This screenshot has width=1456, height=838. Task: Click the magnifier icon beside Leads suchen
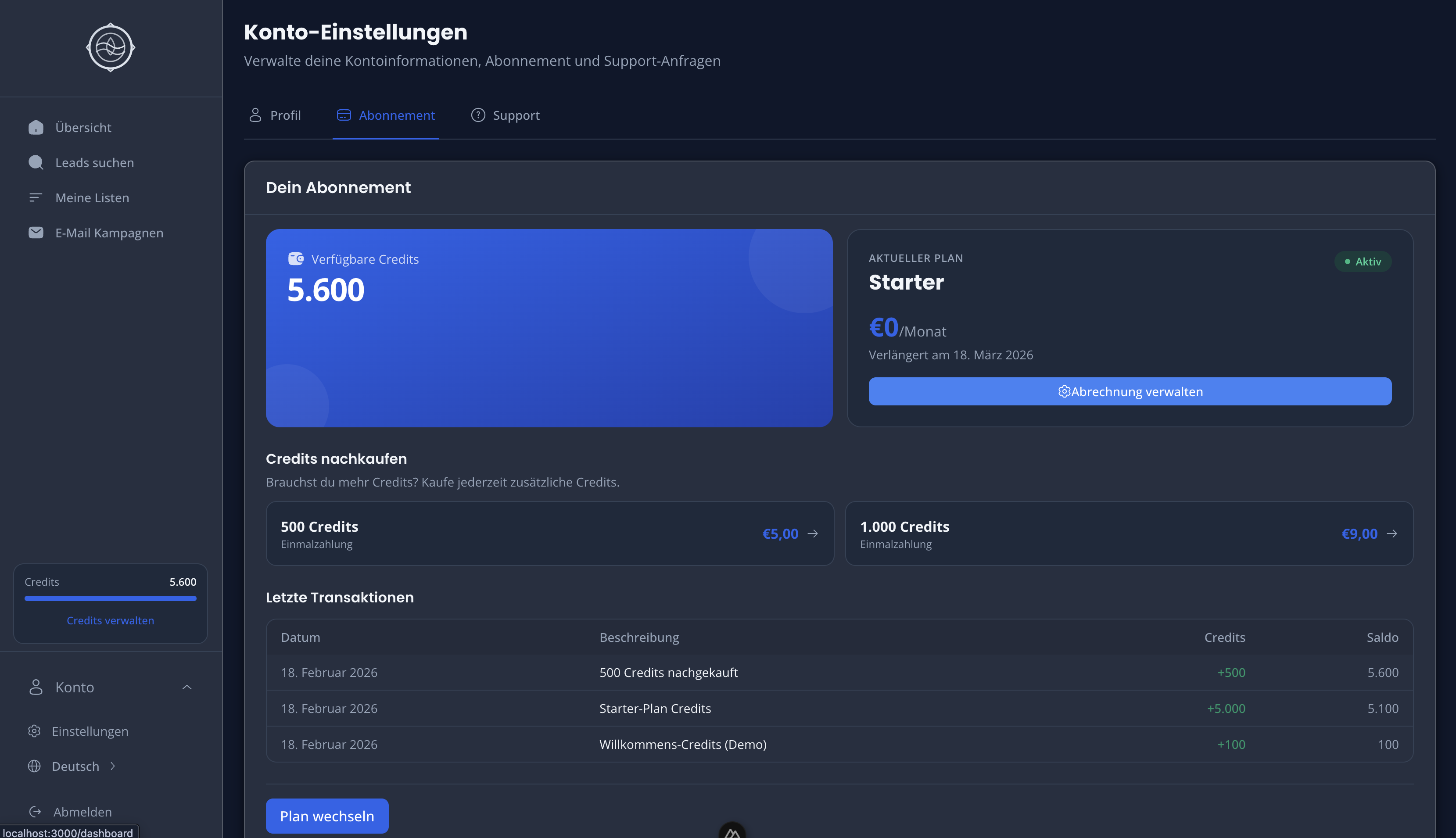click(36, 162)
